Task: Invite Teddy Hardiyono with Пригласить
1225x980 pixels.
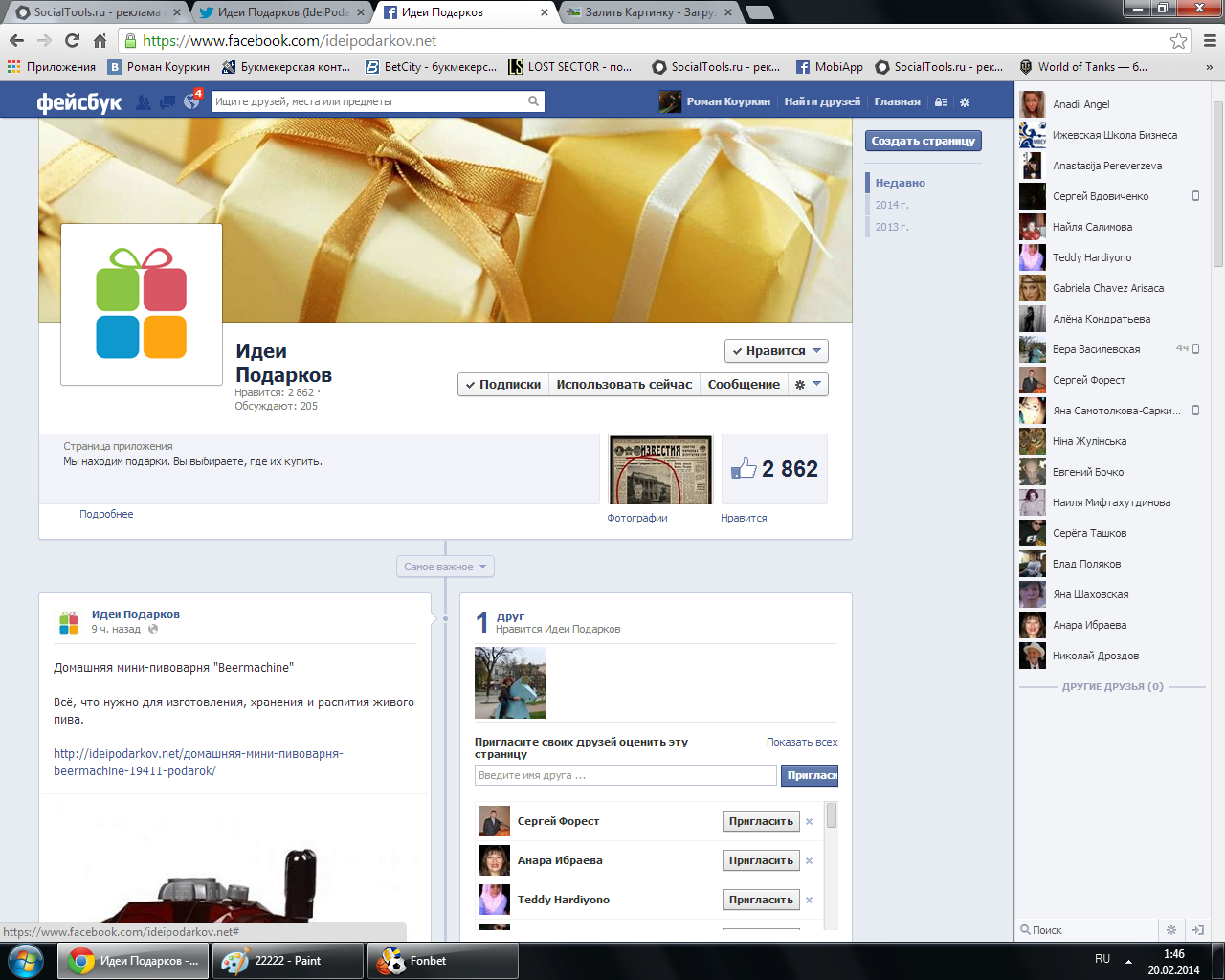Action: (761, 900)
